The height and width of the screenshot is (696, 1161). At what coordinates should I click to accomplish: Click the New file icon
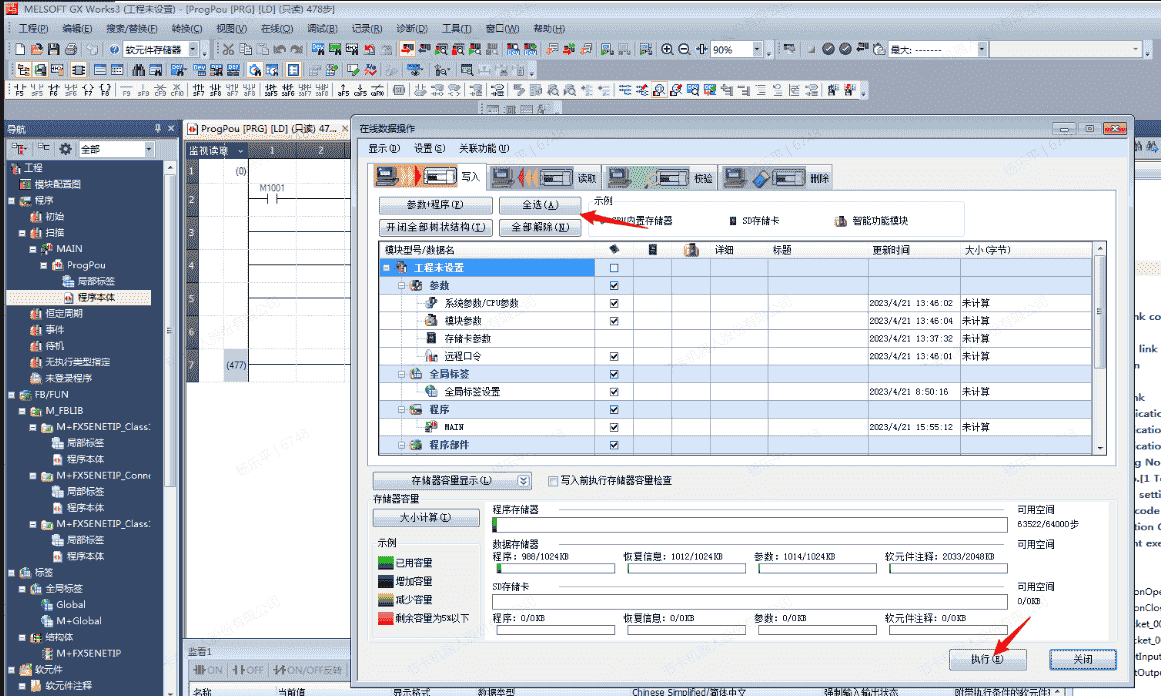[x=20, y=49]
